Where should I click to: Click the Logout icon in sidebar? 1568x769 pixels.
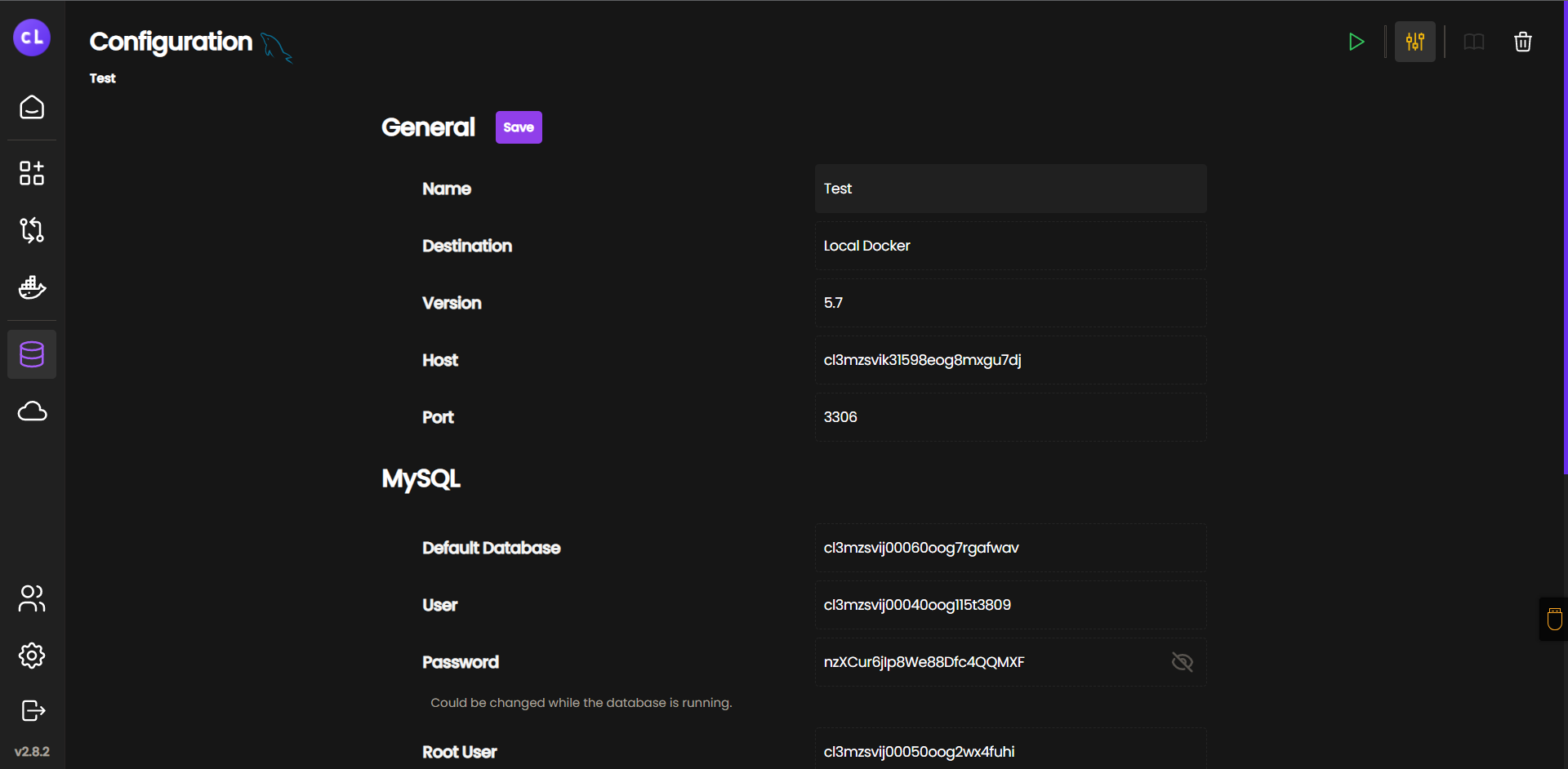pos(32,711)
